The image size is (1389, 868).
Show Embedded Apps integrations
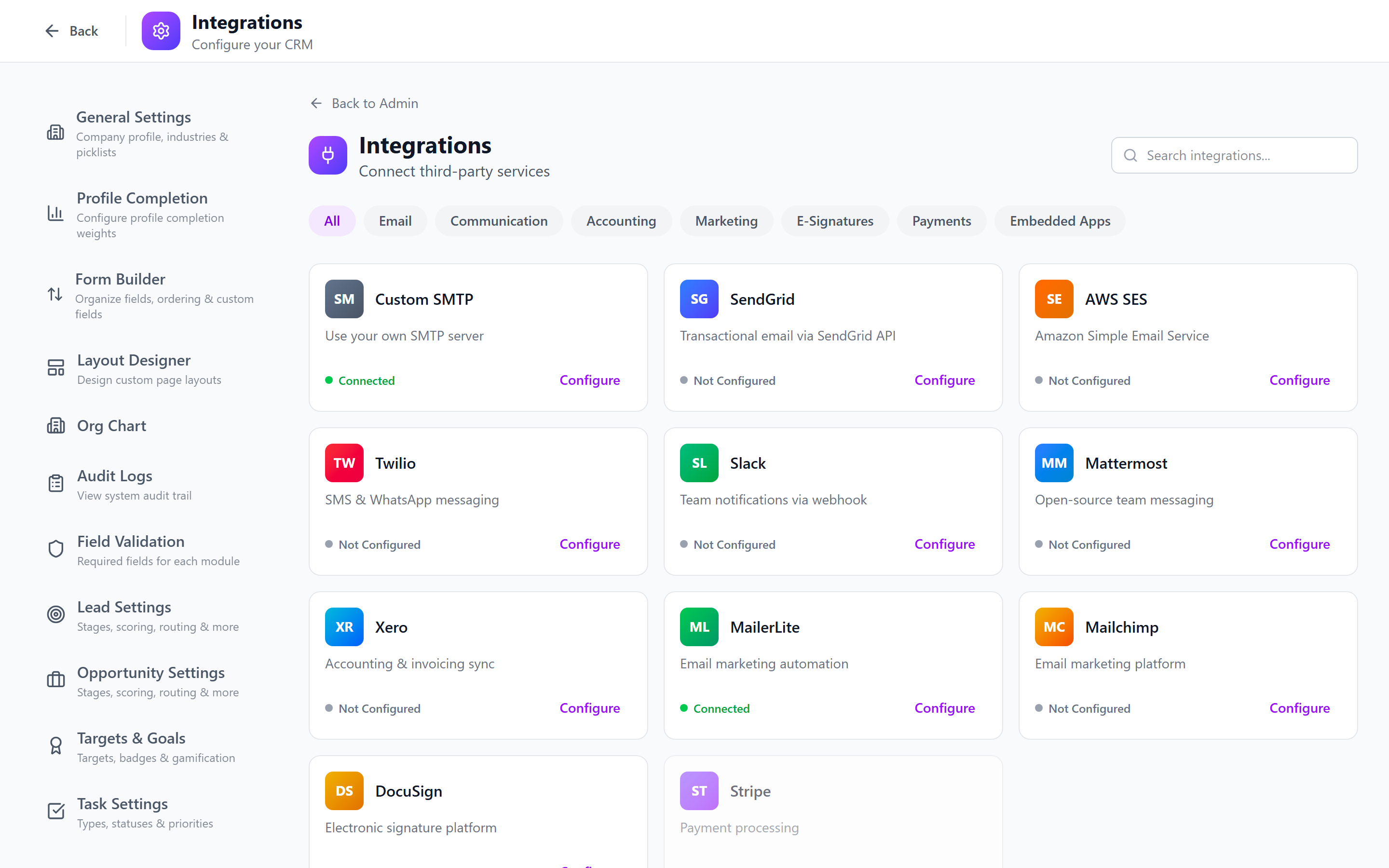pyautogui.click(x=1060, y=221)
